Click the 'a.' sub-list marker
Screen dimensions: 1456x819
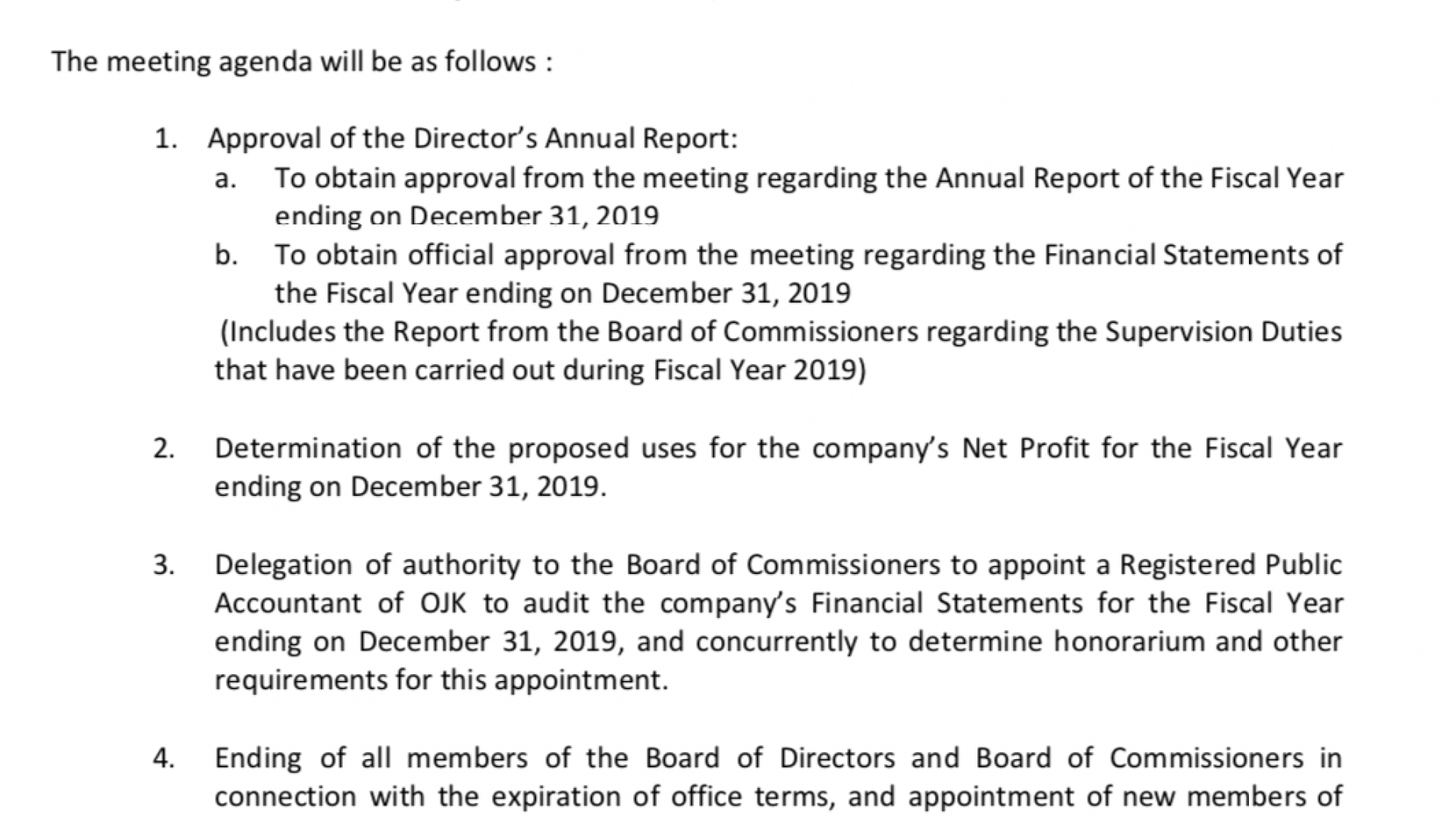click(x=226, y=179)
